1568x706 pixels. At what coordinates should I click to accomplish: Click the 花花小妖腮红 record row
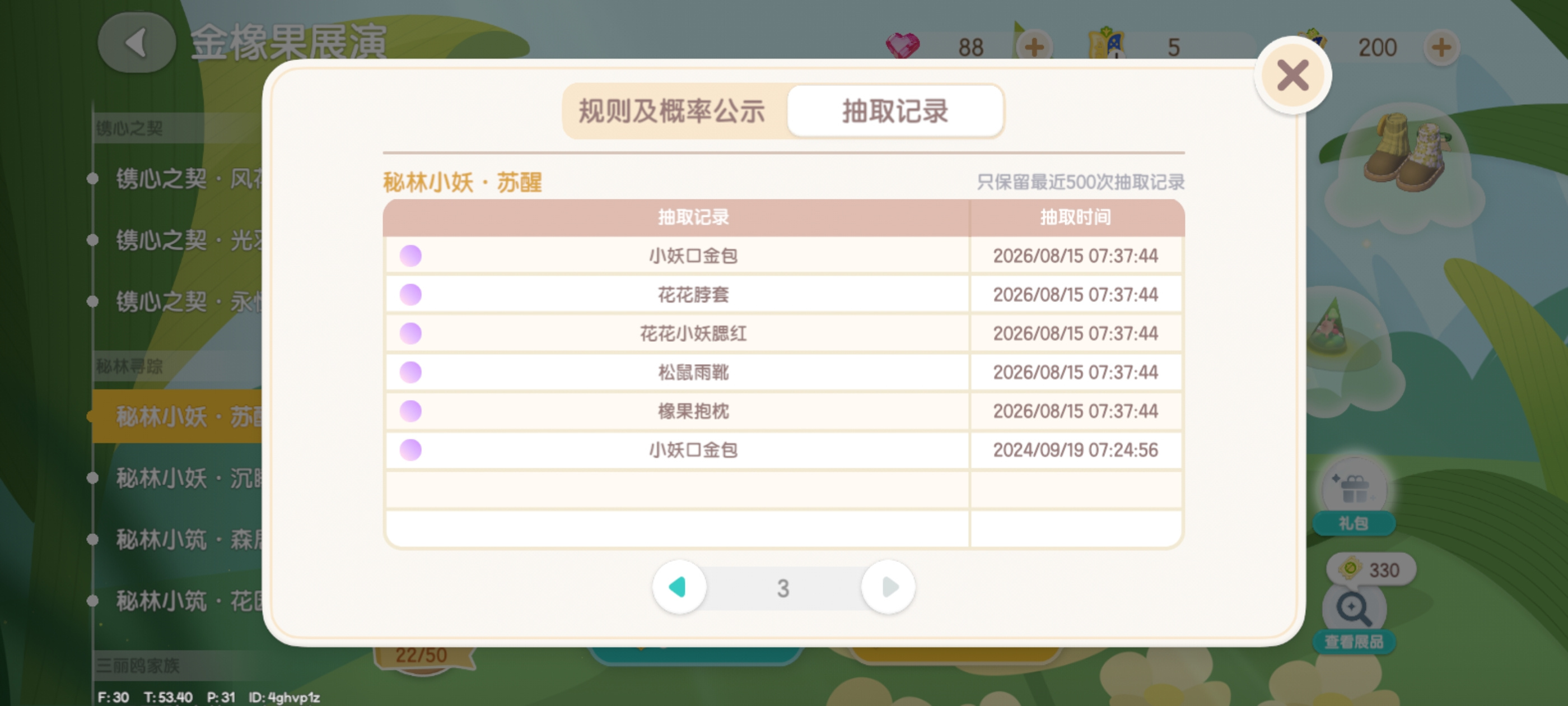784,333
